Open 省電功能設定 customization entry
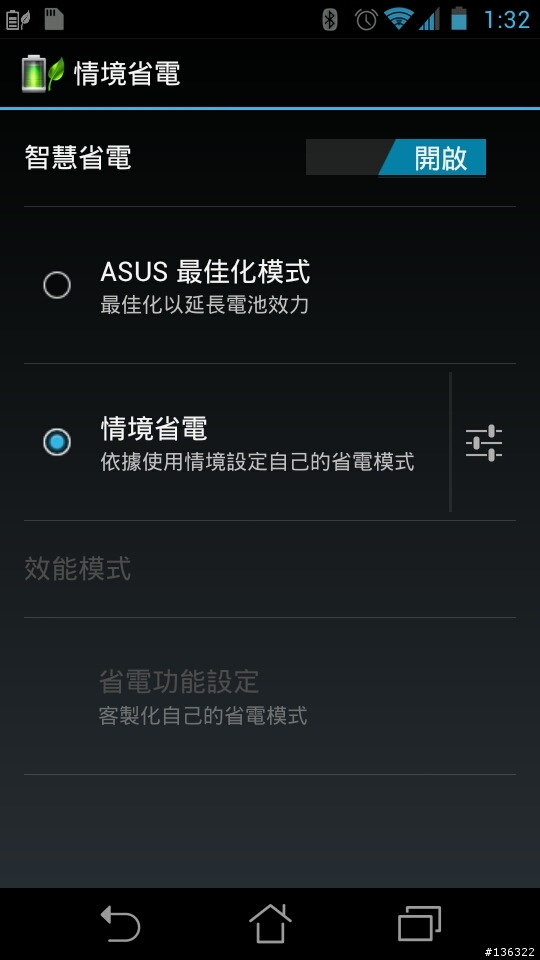This screenshot has width=540, height=960. (269, 696)
